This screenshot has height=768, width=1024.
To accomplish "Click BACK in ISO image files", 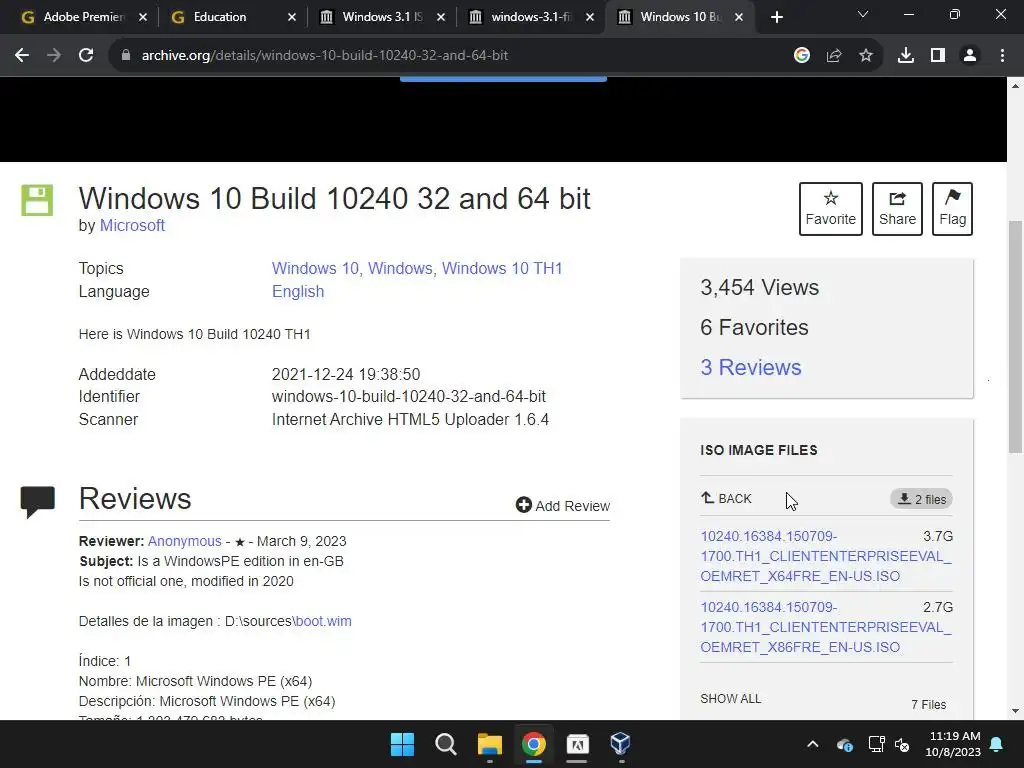I will coord(726,499).
